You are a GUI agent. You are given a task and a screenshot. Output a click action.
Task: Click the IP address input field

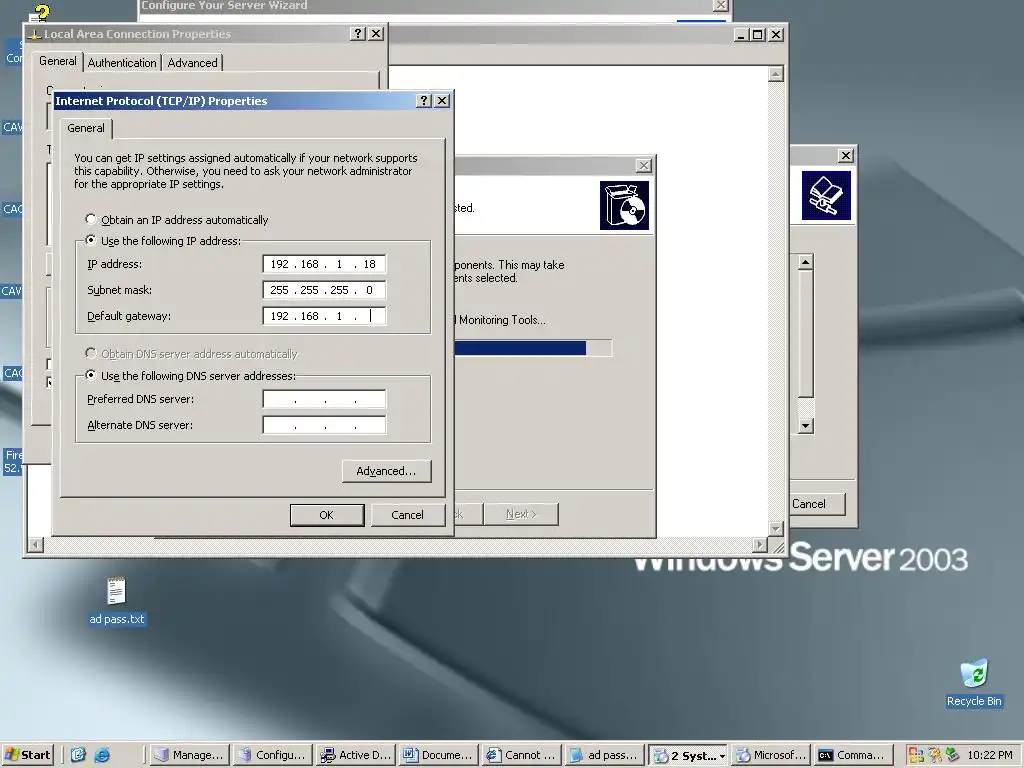point(324,264)
